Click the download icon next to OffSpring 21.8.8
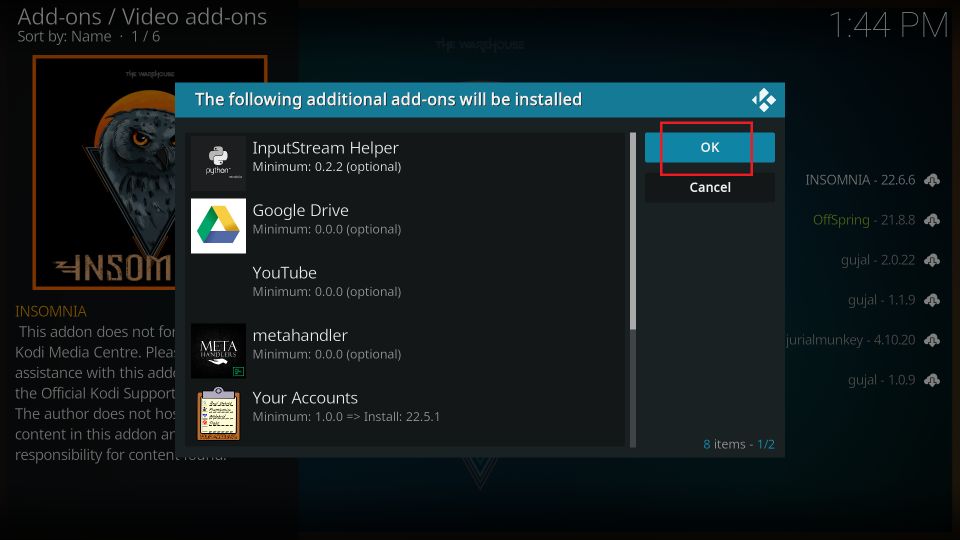 tap(932, 220)
